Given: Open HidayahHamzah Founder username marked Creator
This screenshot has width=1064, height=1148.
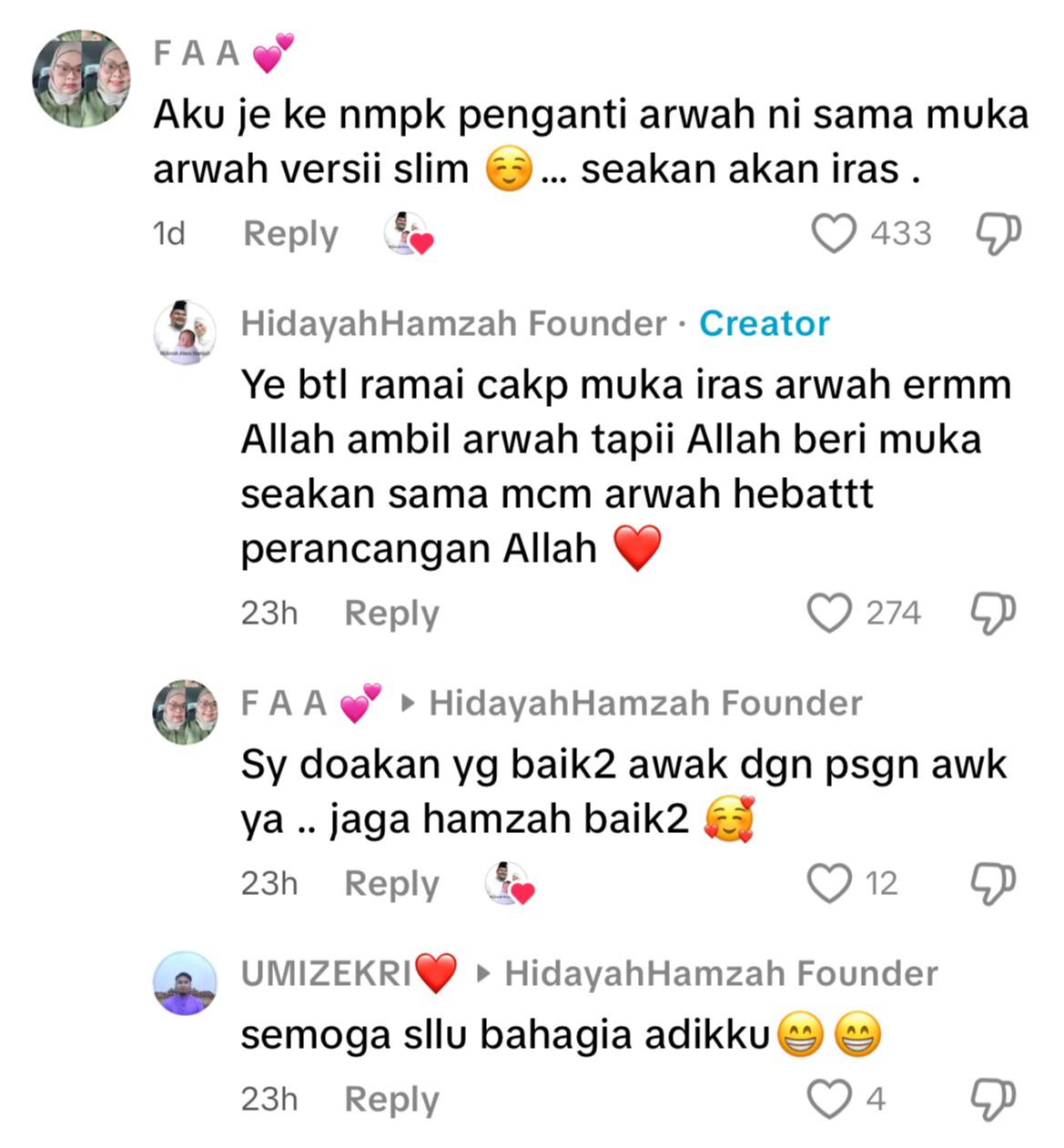Looking at the screenshot, I should pos(453,323).
